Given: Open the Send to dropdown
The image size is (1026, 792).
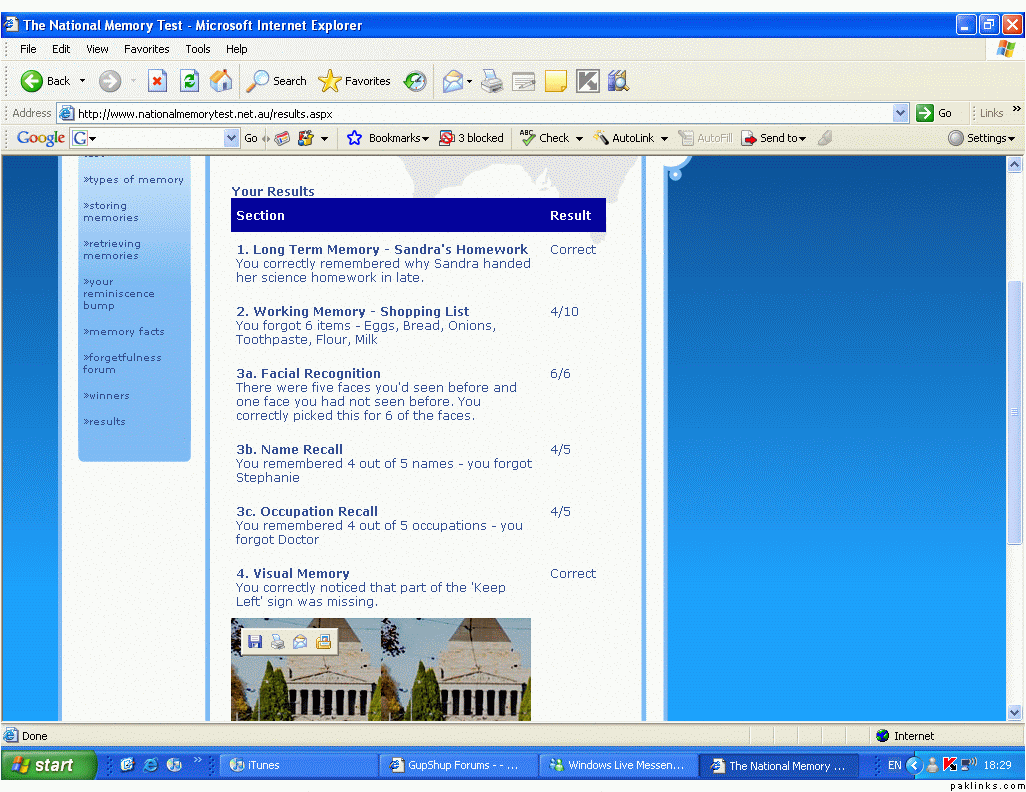Looking at the screenshot, I should (773, 138).
